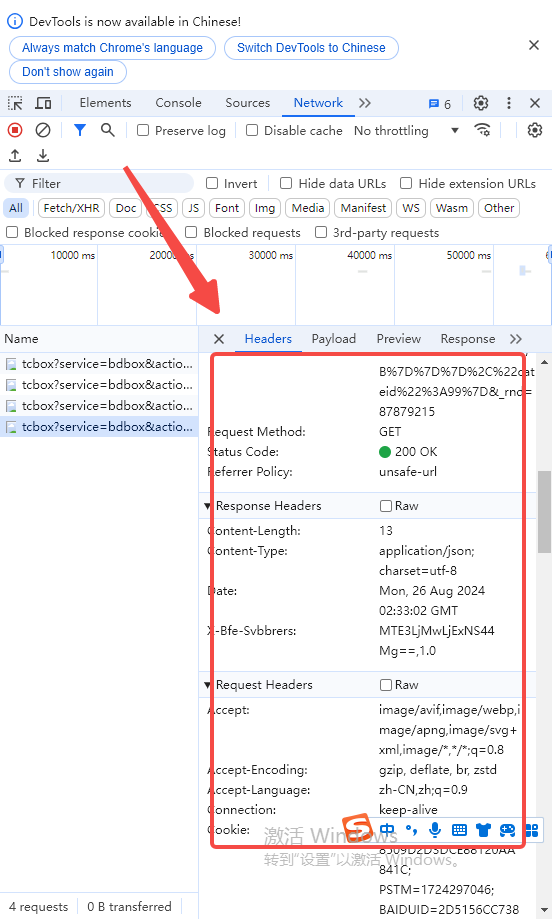Check the Disable cache option
552x919 pixels.
[252, 130]
